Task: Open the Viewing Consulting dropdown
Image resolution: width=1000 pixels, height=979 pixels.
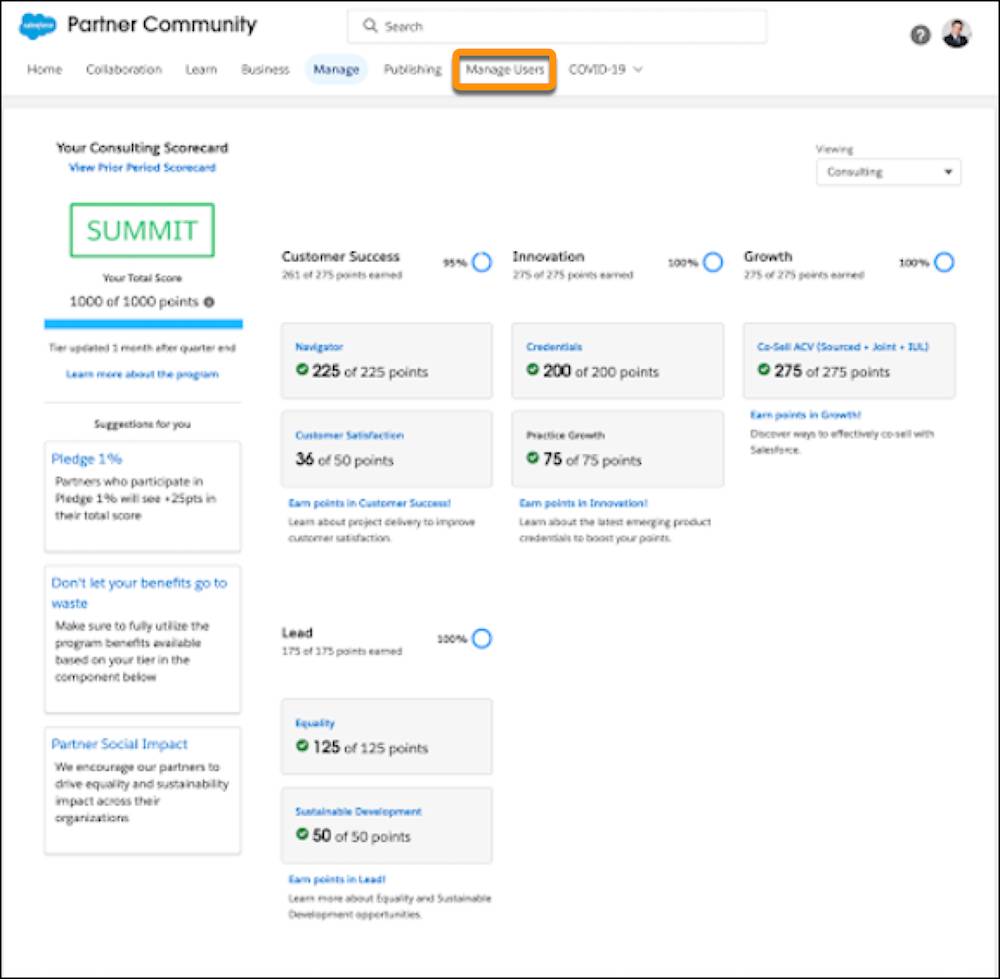Action: 888,172
